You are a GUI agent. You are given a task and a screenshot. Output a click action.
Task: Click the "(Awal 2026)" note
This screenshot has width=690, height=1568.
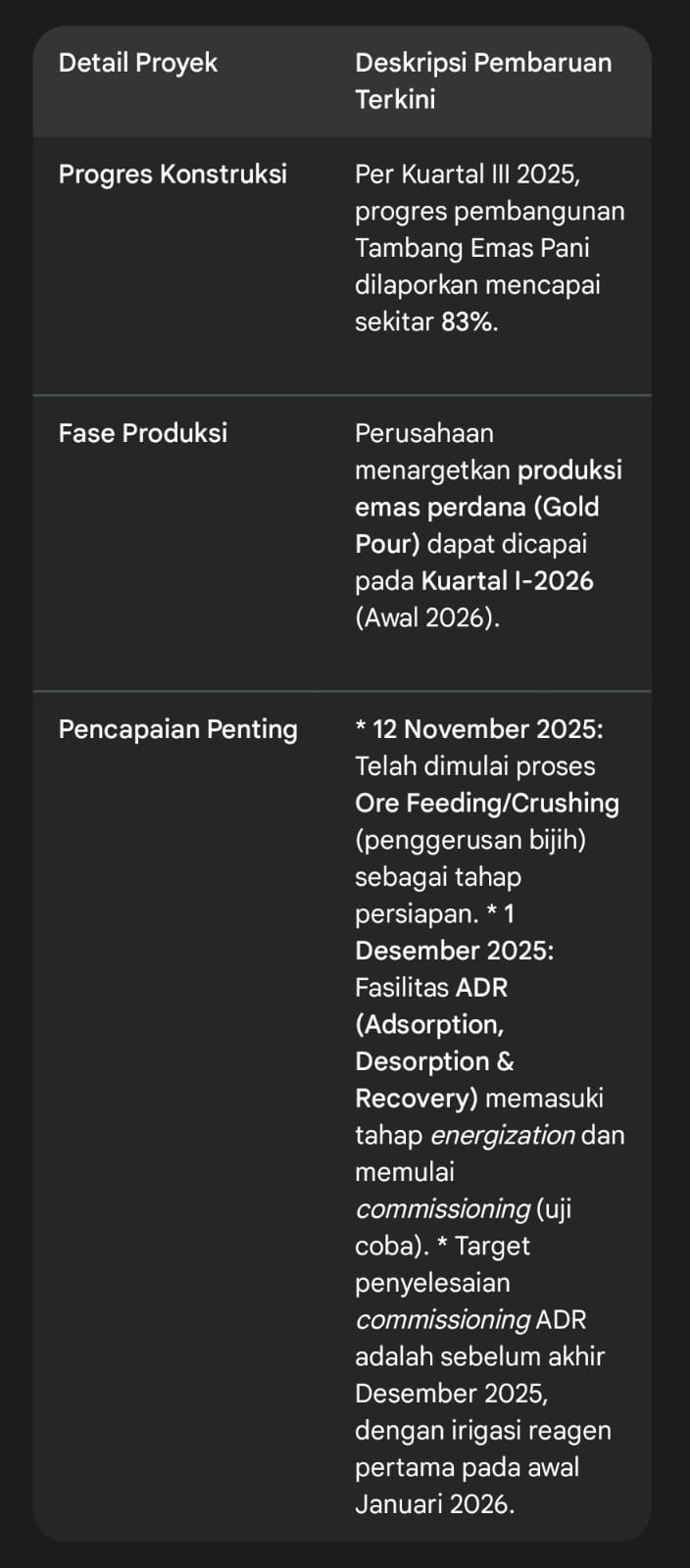tap(426, 618)
